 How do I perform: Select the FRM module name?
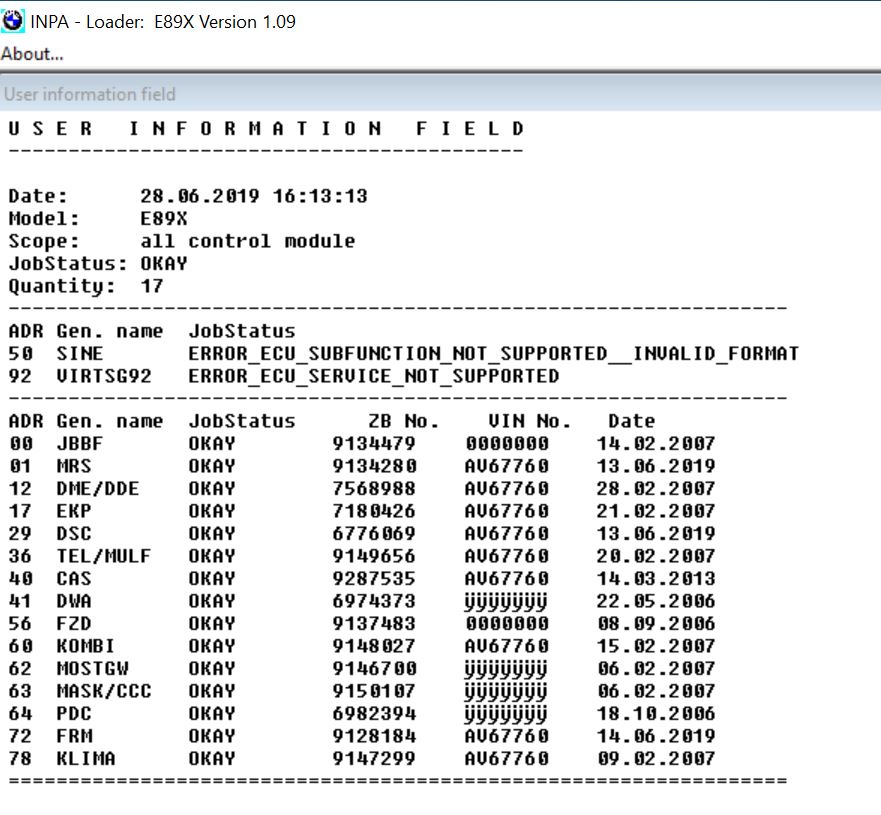coord(75,736)
